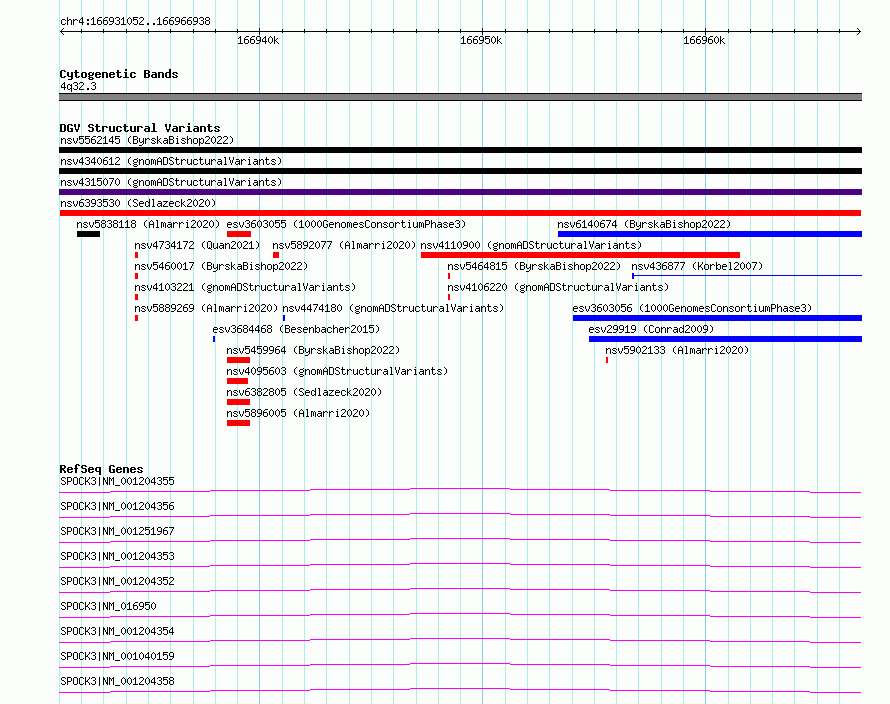Viewport: 890px width, 704px height.
Task: Click the chr4:166931052..166966938 coordinate text
Action: click(x=135, y=21)
